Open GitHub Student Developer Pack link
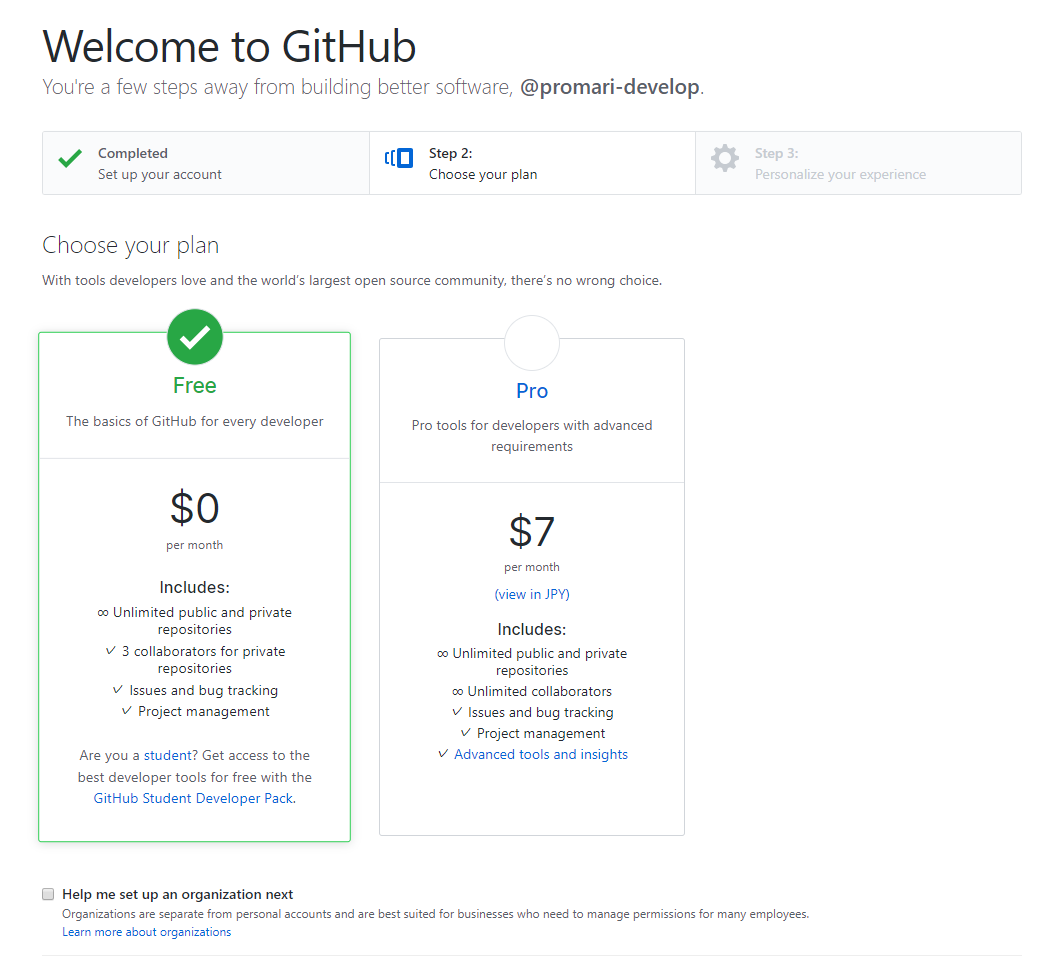 coord(193,799)
